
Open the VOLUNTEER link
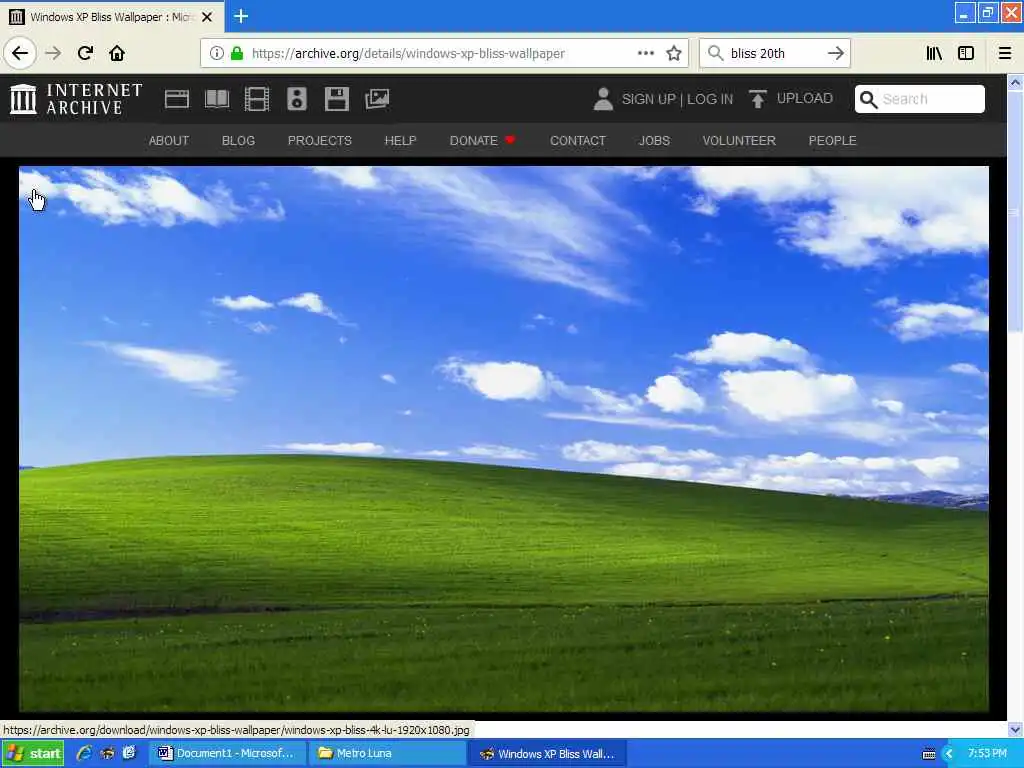(739, 140)
